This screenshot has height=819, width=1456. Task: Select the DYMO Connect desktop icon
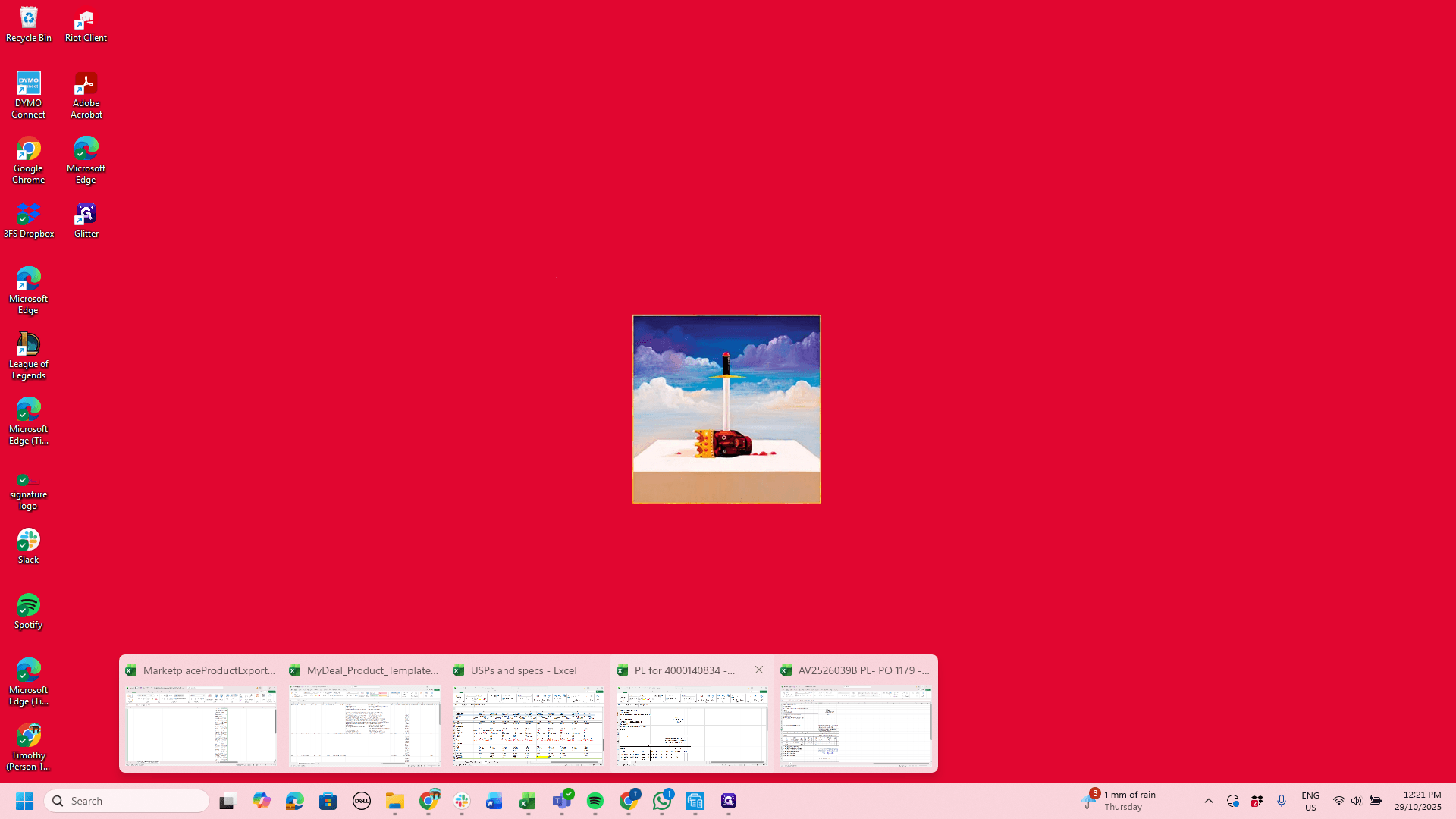click(x=29, y=96)
